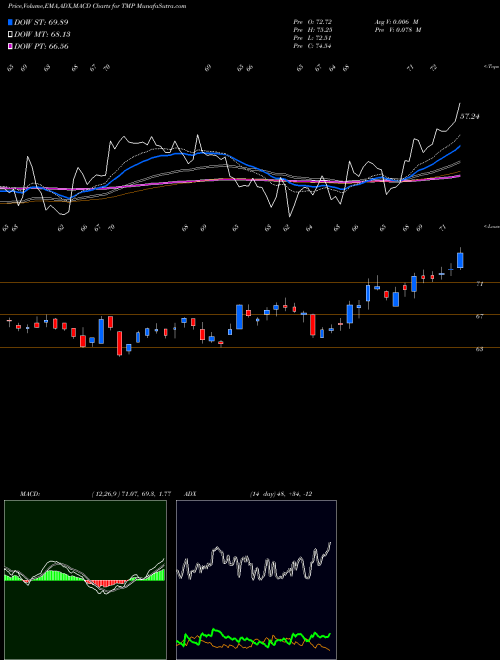The width and height of the screenshot is (500, 660).
Task: Select the 'DOW PT: 66.56' legend text
Action: 41,46
